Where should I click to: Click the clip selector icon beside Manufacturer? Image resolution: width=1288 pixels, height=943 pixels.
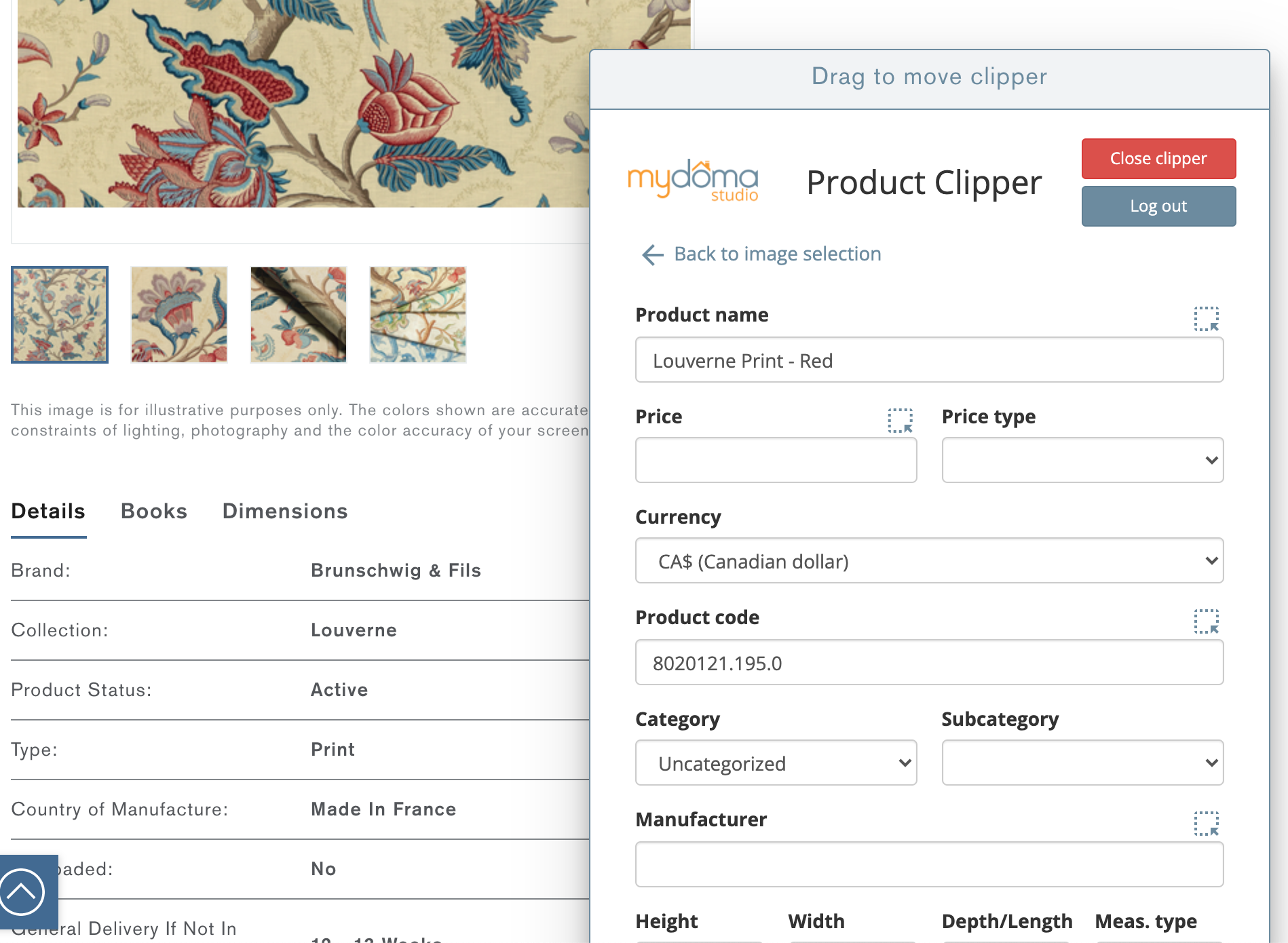tap(1207, 823)
